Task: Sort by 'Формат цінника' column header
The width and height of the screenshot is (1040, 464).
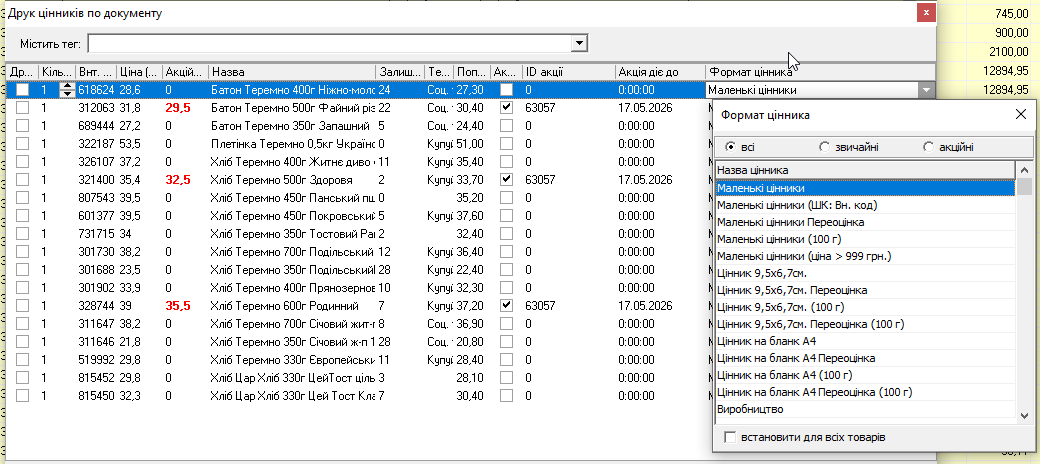Action: pyautogui.click(x=820, y=72)
